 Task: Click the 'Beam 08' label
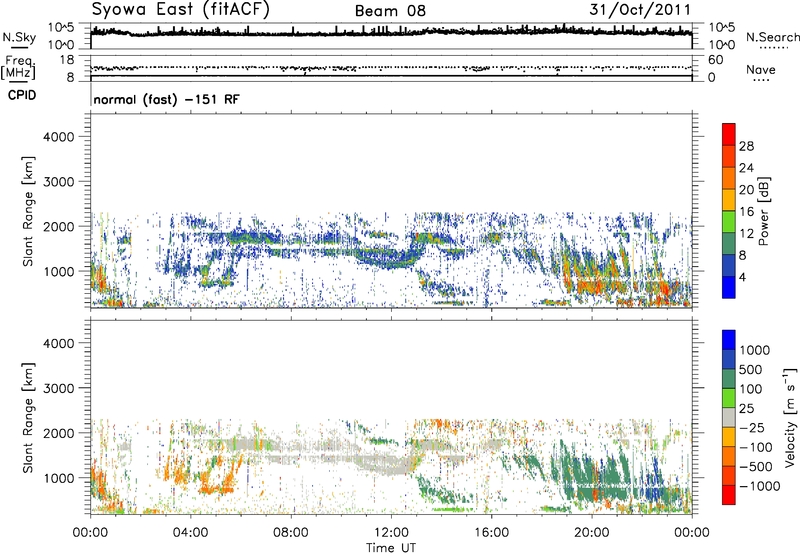click(390, 11)
